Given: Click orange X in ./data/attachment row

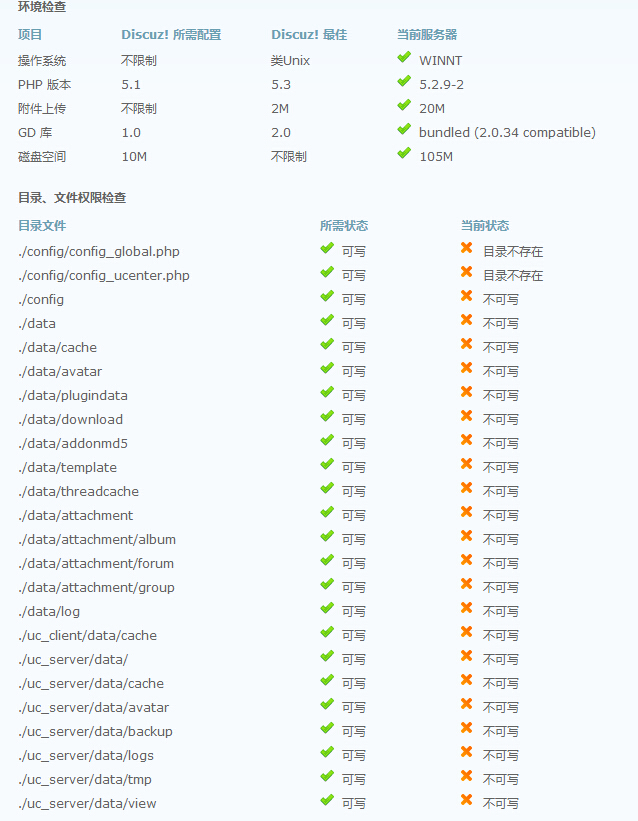Looking at the screenshot, I should coord(466,512).
